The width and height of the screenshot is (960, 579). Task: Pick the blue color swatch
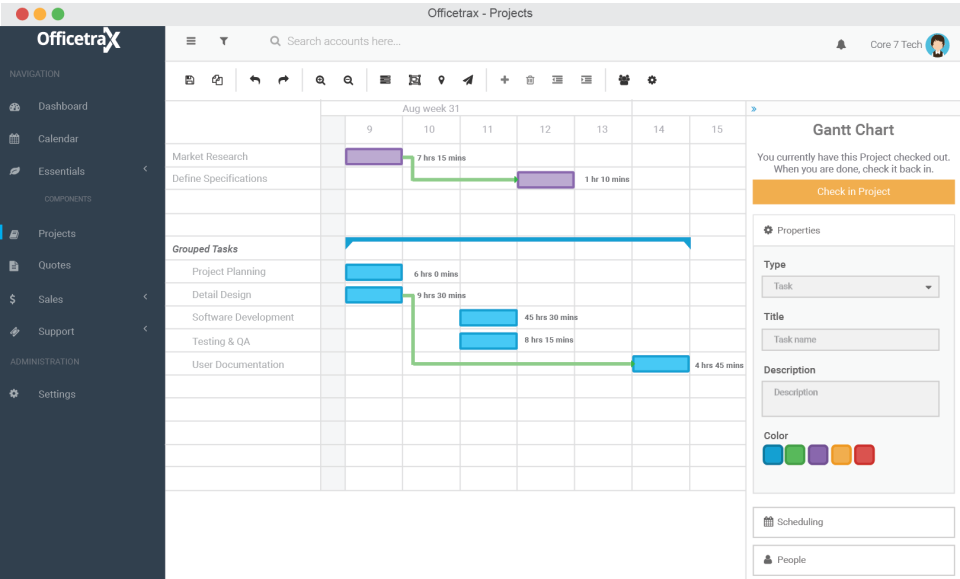(x=773, y=455)
